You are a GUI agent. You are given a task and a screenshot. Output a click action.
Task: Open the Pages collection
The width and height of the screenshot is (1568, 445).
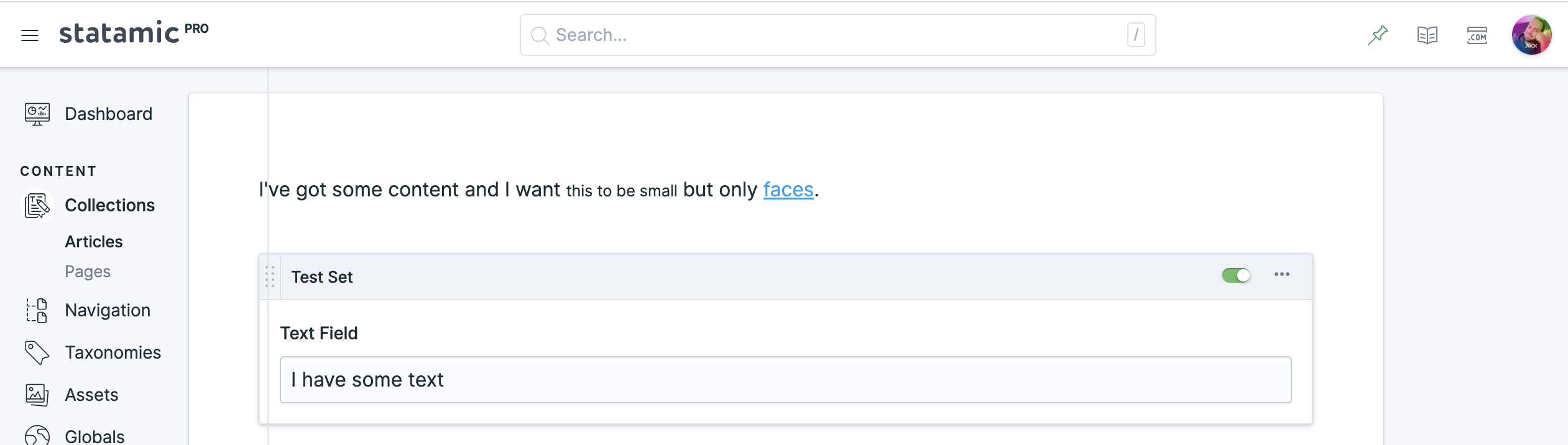tap(88, 272)
